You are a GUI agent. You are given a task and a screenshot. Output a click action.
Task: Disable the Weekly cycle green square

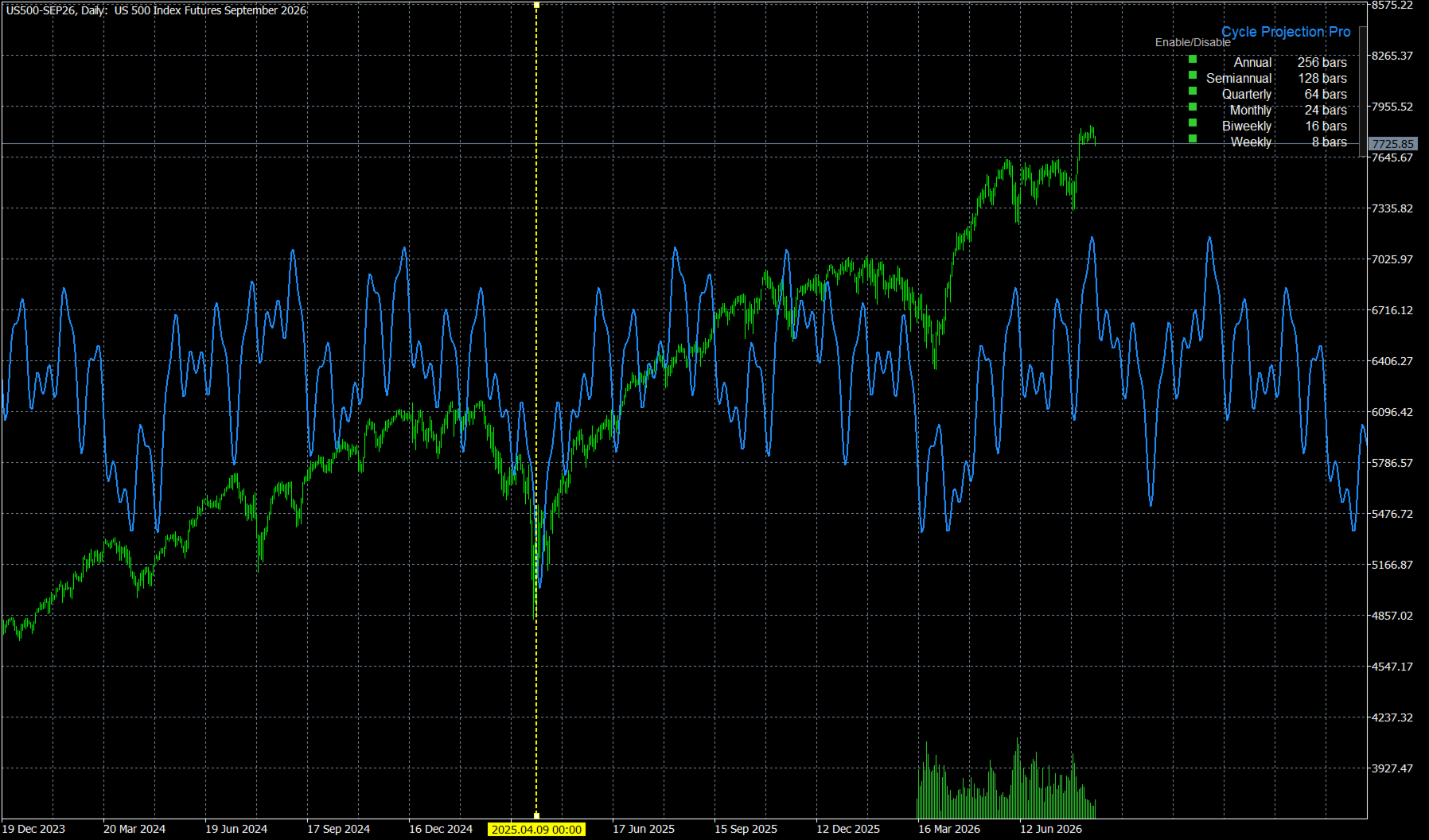[x=1193, y=138]
